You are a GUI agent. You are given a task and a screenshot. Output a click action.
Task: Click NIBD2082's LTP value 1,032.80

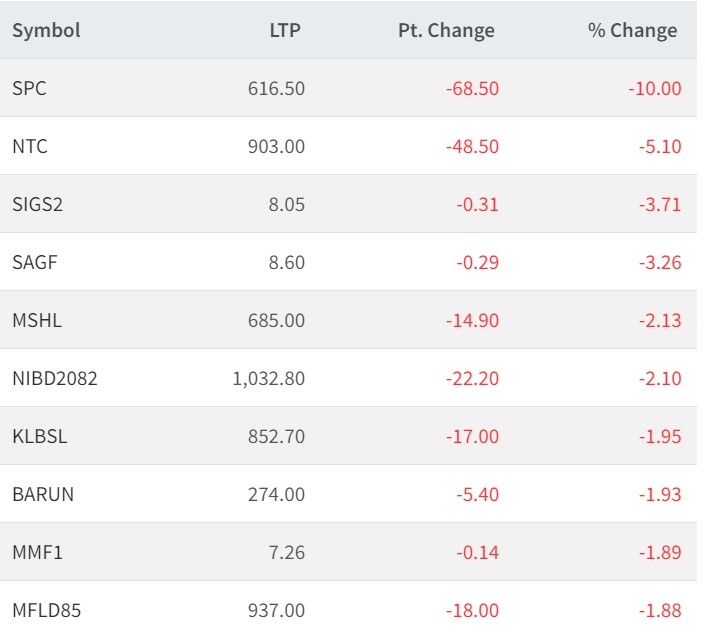[268, 378]
